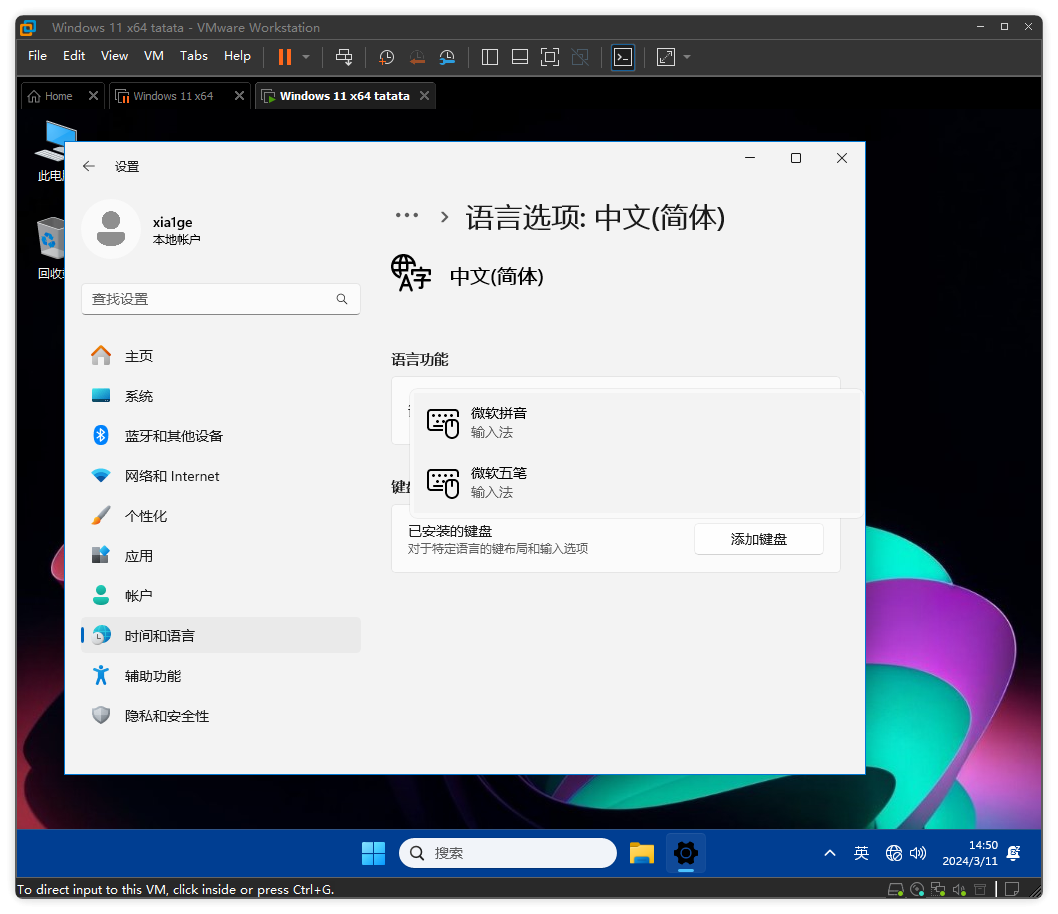Image resolution: width=1058 pixels, height=914 pixels.
Task: Click the 添加键盘 button
Action: tap(758, 539)
